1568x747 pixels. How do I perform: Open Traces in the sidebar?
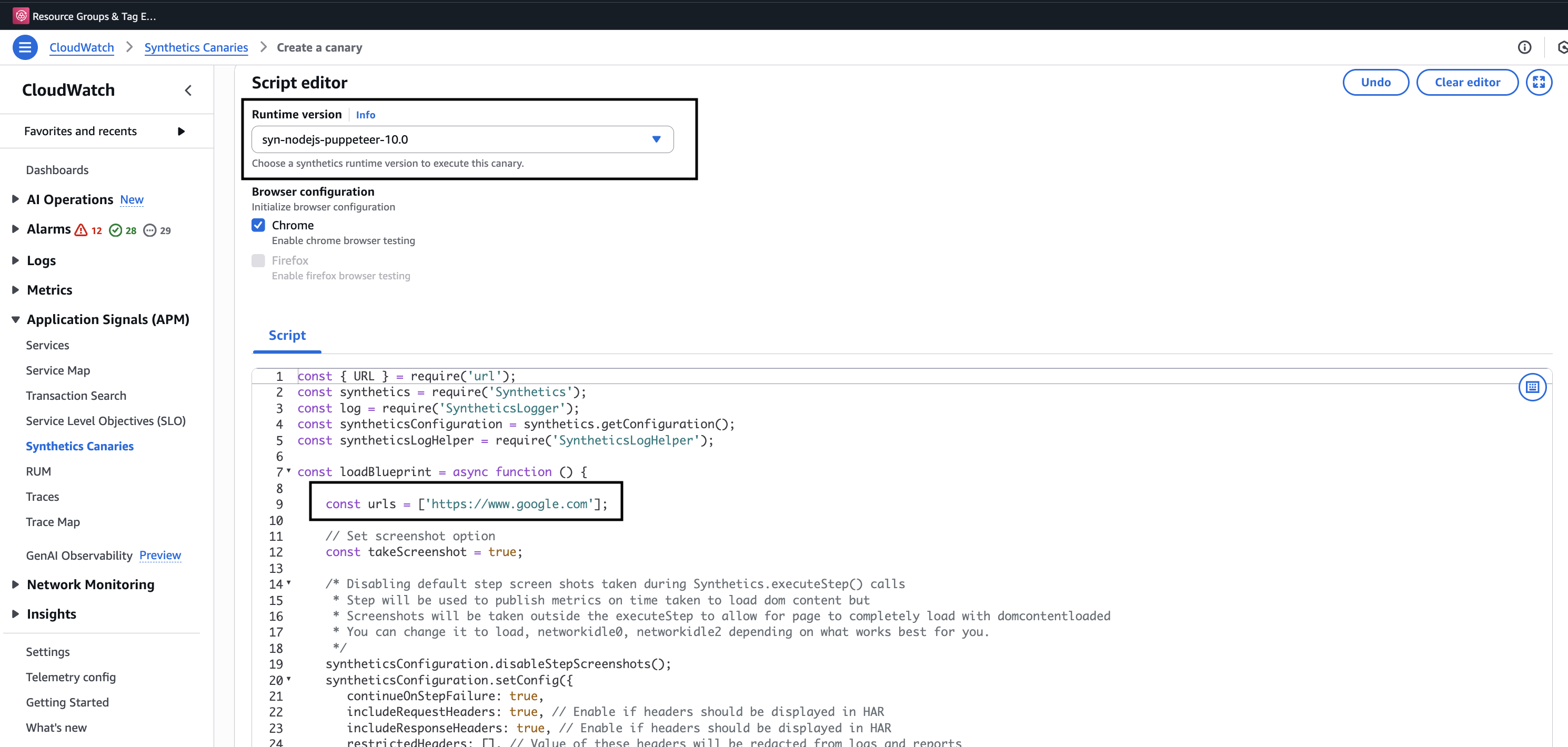coord(43,497)
